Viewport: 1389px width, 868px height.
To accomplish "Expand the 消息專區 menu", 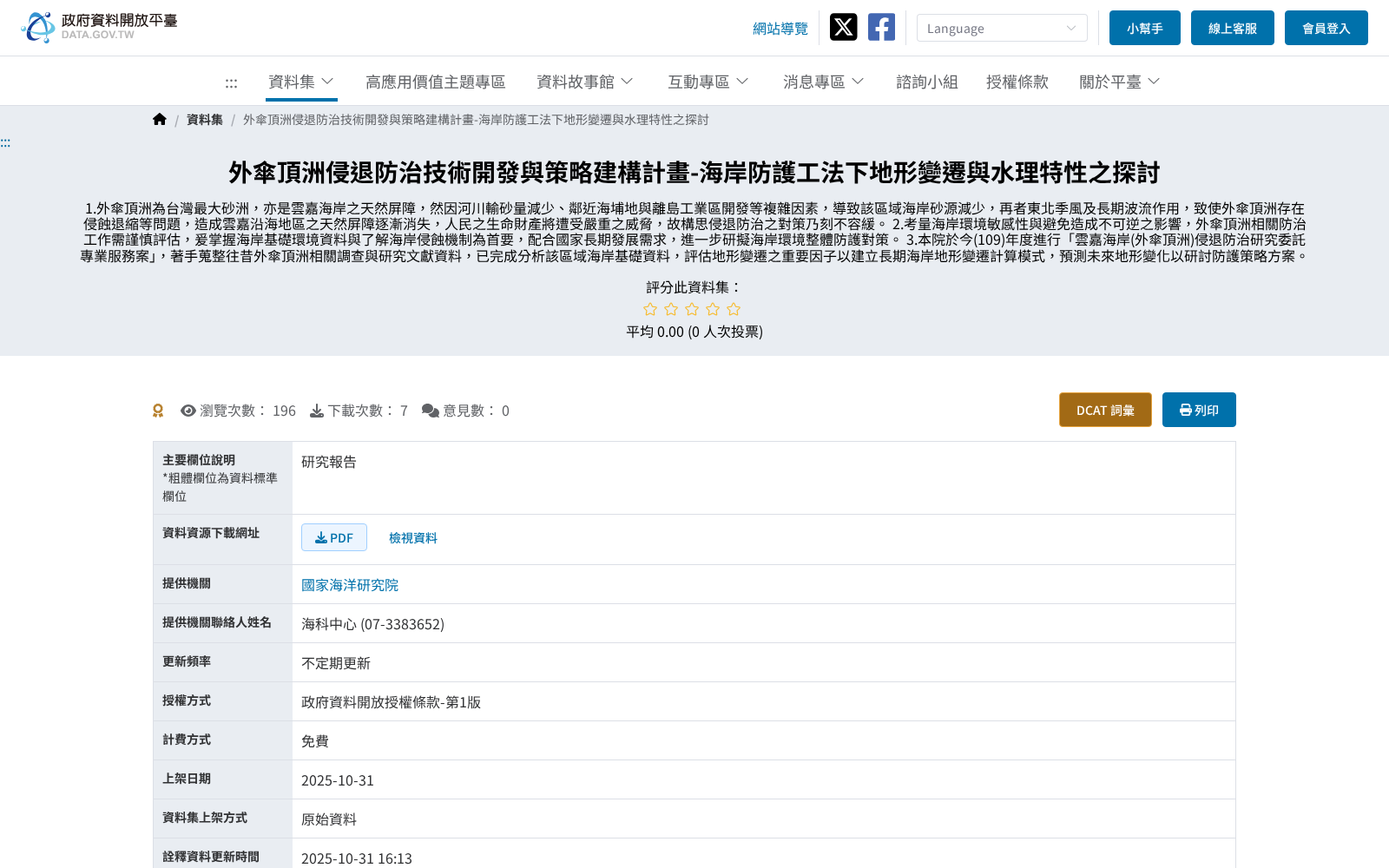I will [x=824, y=82].
